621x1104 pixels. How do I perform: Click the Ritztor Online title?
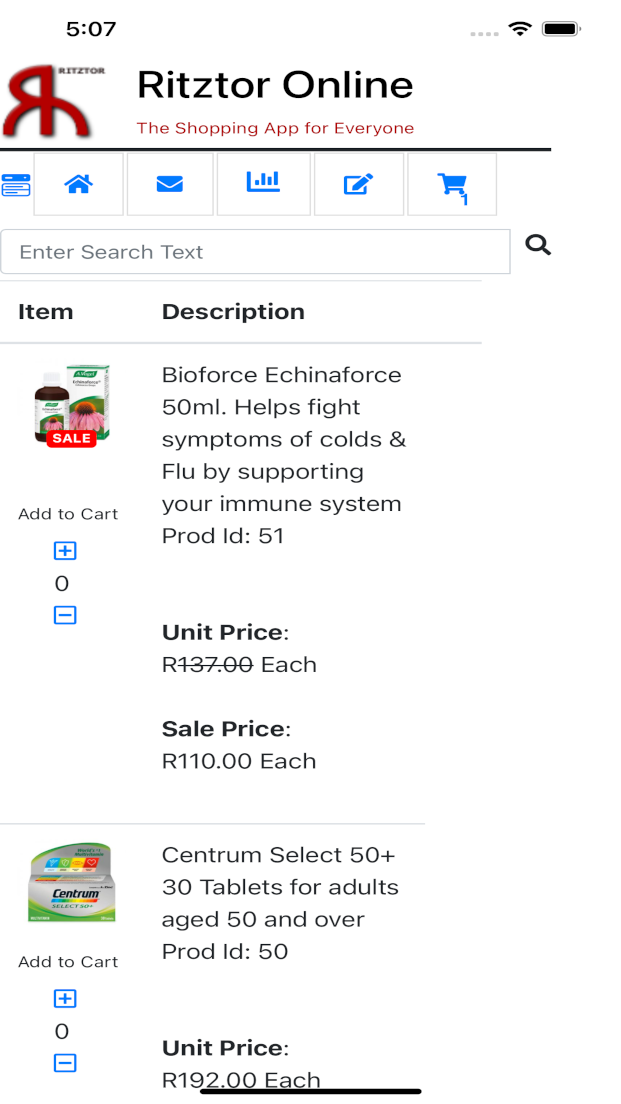click(x=275, y=86)
